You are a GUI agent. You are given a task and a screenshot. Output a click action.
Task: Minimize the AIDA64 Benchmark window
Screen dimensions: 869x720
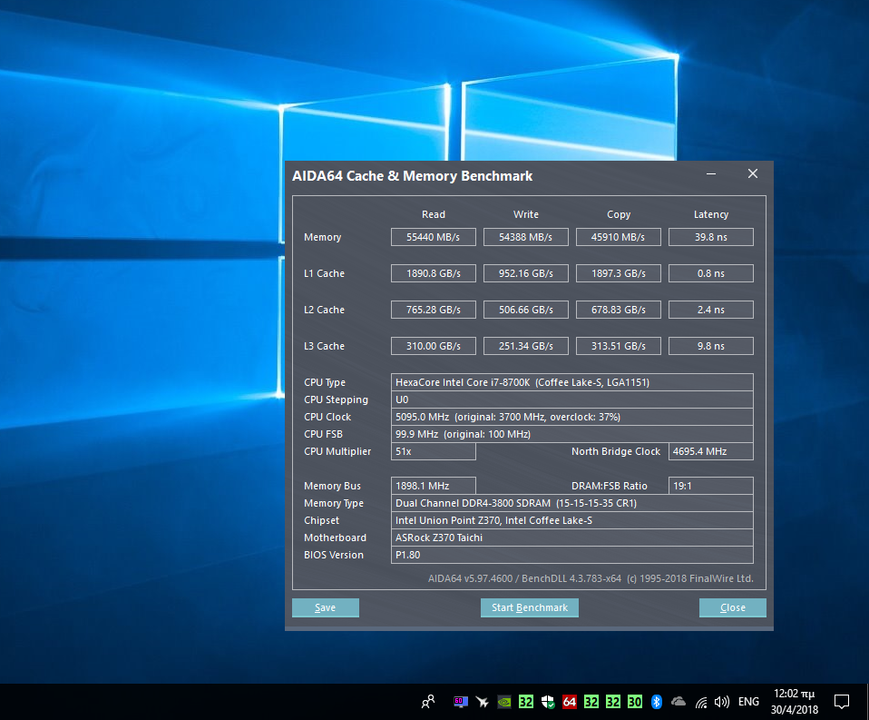[x=711, y=174]
